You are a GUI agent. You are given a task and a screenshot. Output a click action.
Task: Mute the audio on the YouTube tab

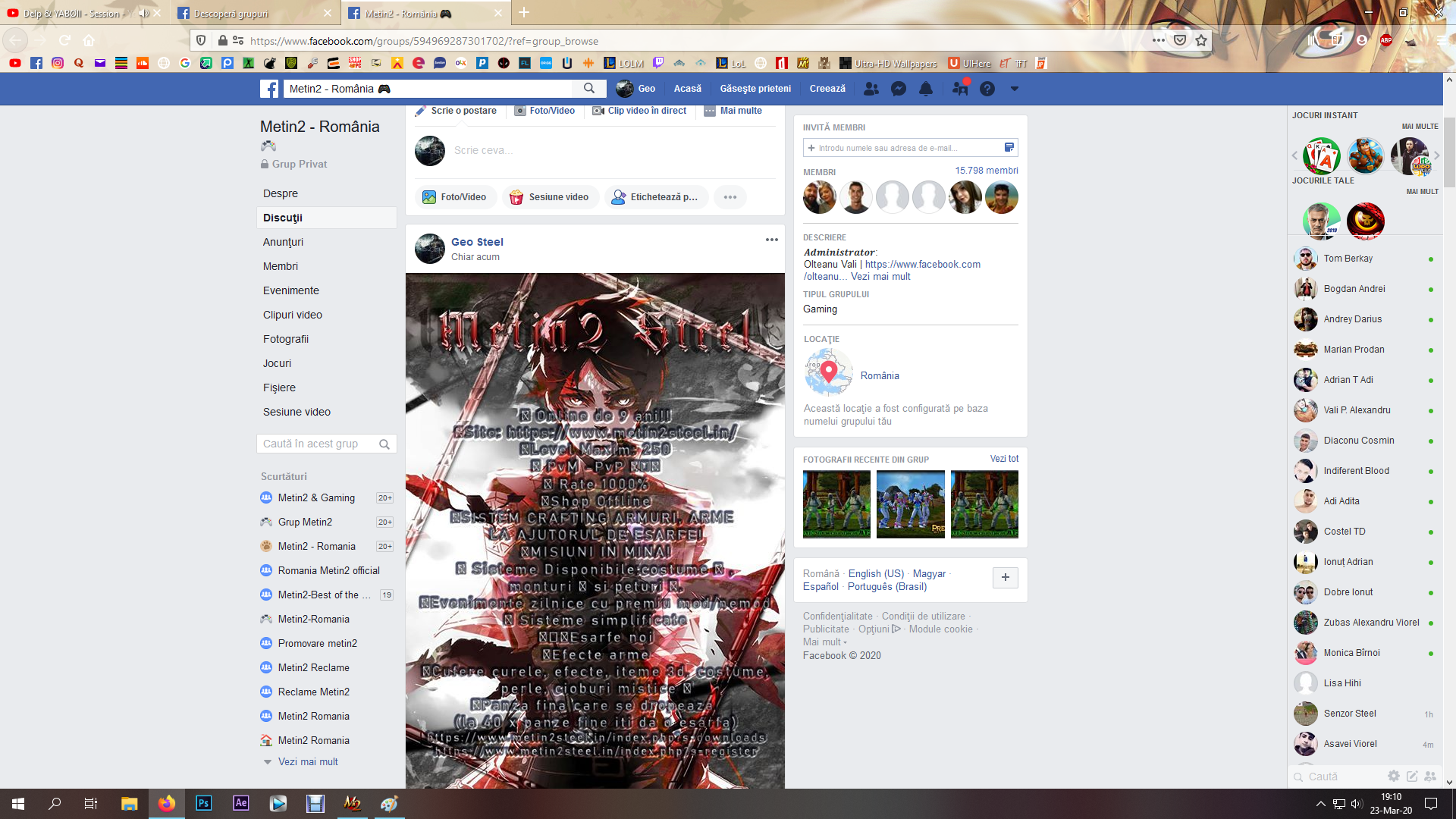coord(143,13)
